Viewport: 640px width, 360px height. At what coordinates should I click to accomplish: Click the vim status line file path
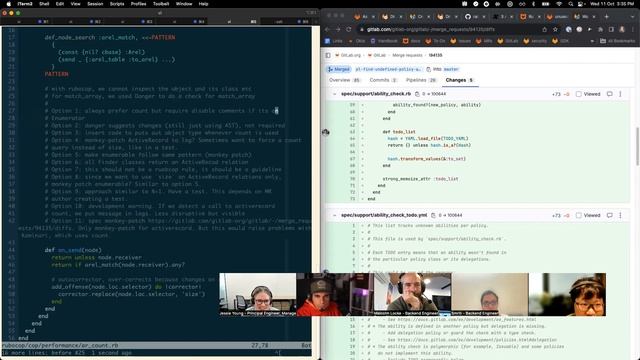point(60,345)
